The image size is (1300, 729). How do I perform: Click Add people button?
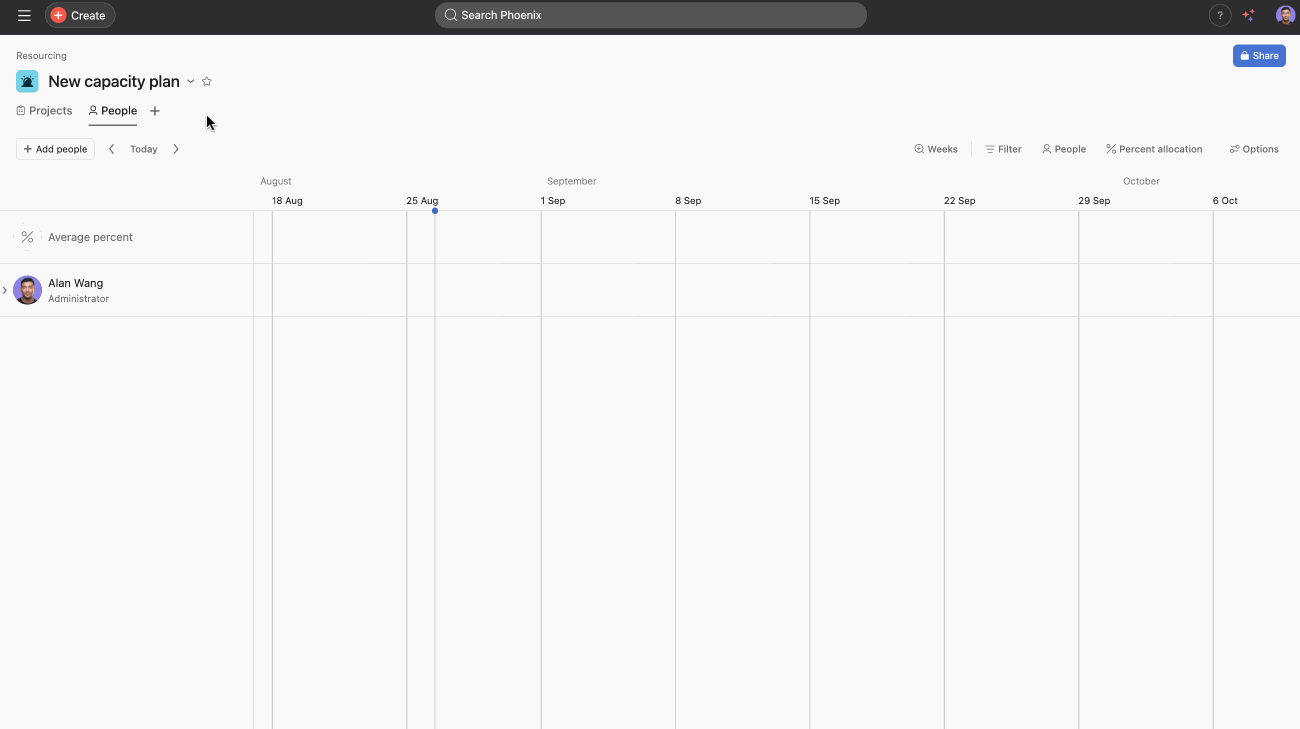click(55, 149)
